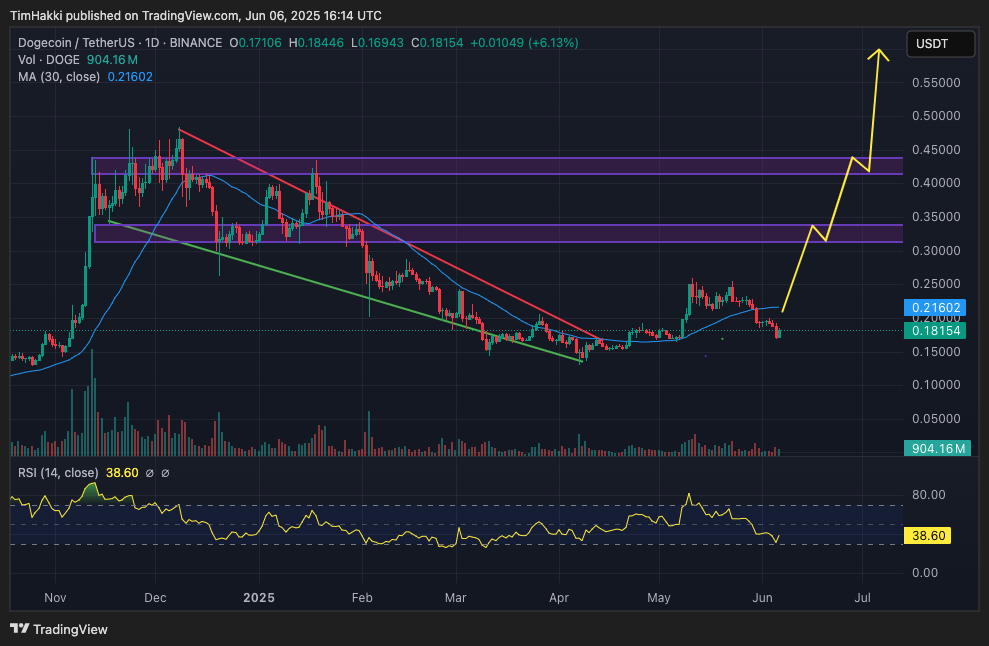Click the 2025 label on the time axis
Screen dimensions: 989x646
tap(259, 596)
